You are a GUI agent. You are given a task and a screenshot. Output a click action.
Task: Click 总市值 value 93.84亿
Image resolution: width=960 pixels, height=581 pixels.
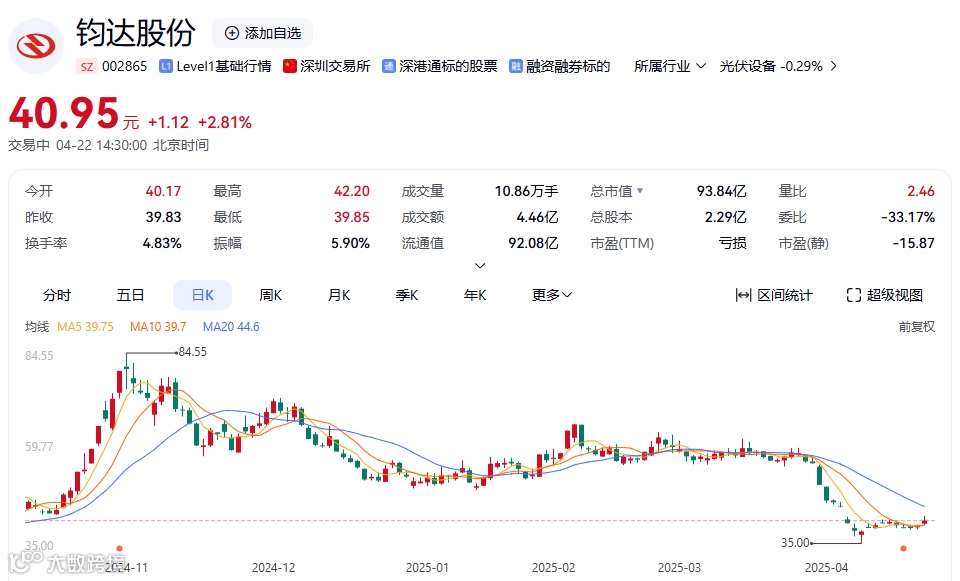pos(721,191)
